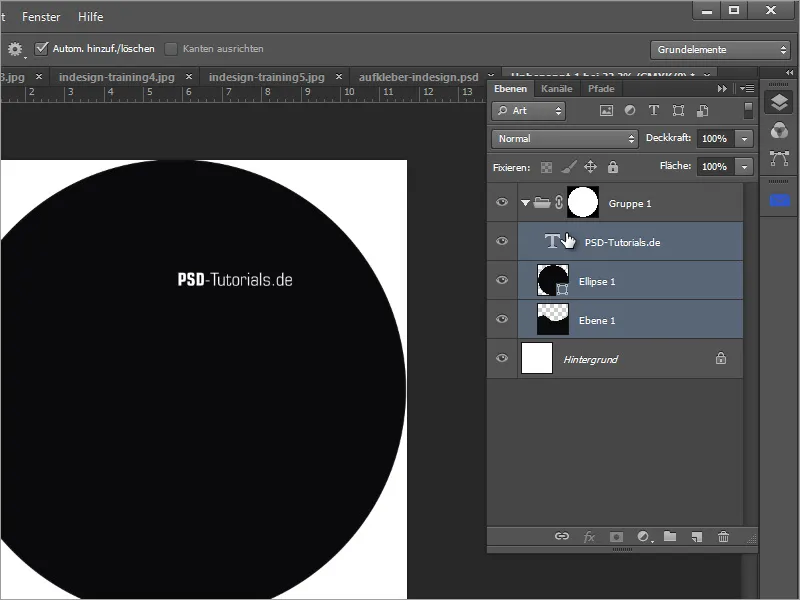The image size is (800, 600).
Task: Open the Layers panel flyout menu
Action: point(747,89)
